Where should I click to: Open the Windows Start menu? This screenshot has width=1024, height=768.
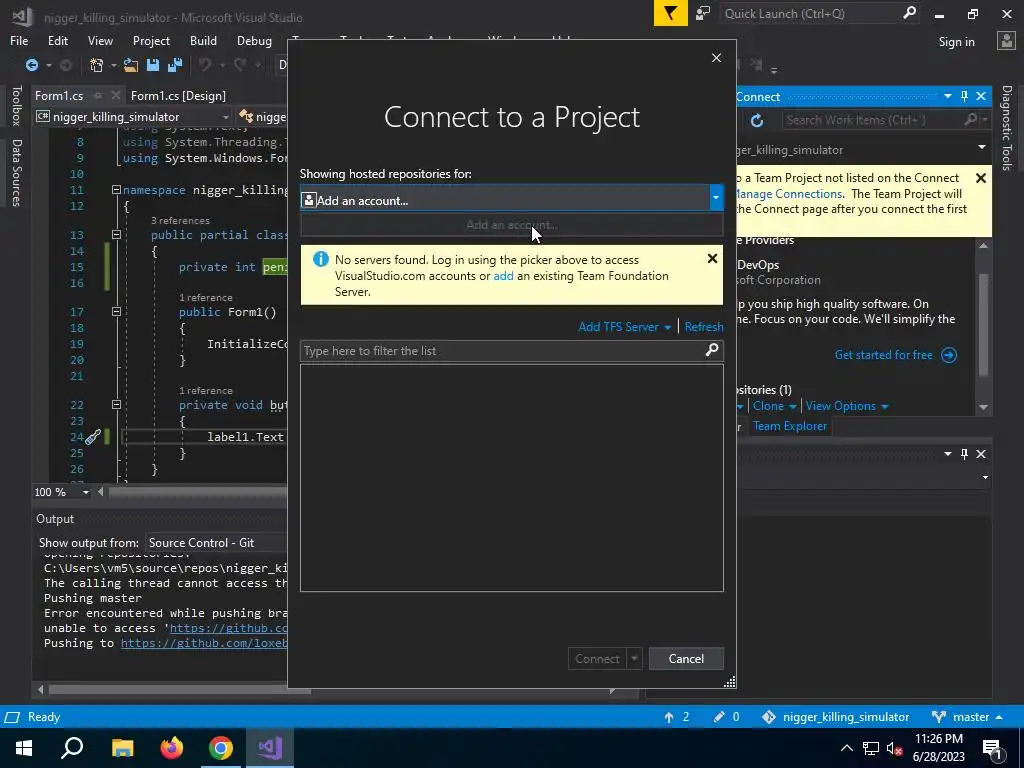pyautogui.click(x=24, y=748)
